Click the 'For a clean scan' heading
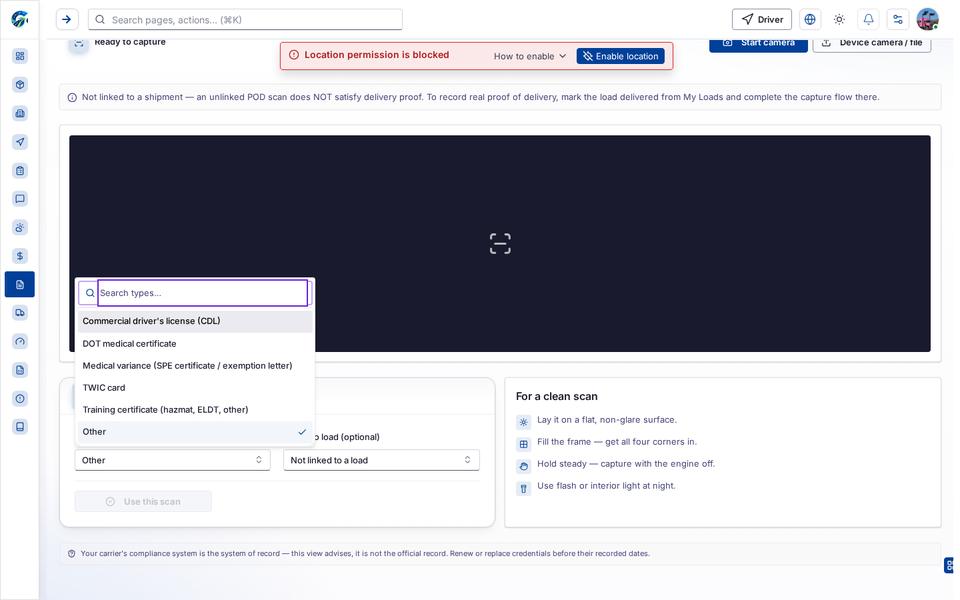The height and width of the screenshot is (600, 960). coord(557,396)
